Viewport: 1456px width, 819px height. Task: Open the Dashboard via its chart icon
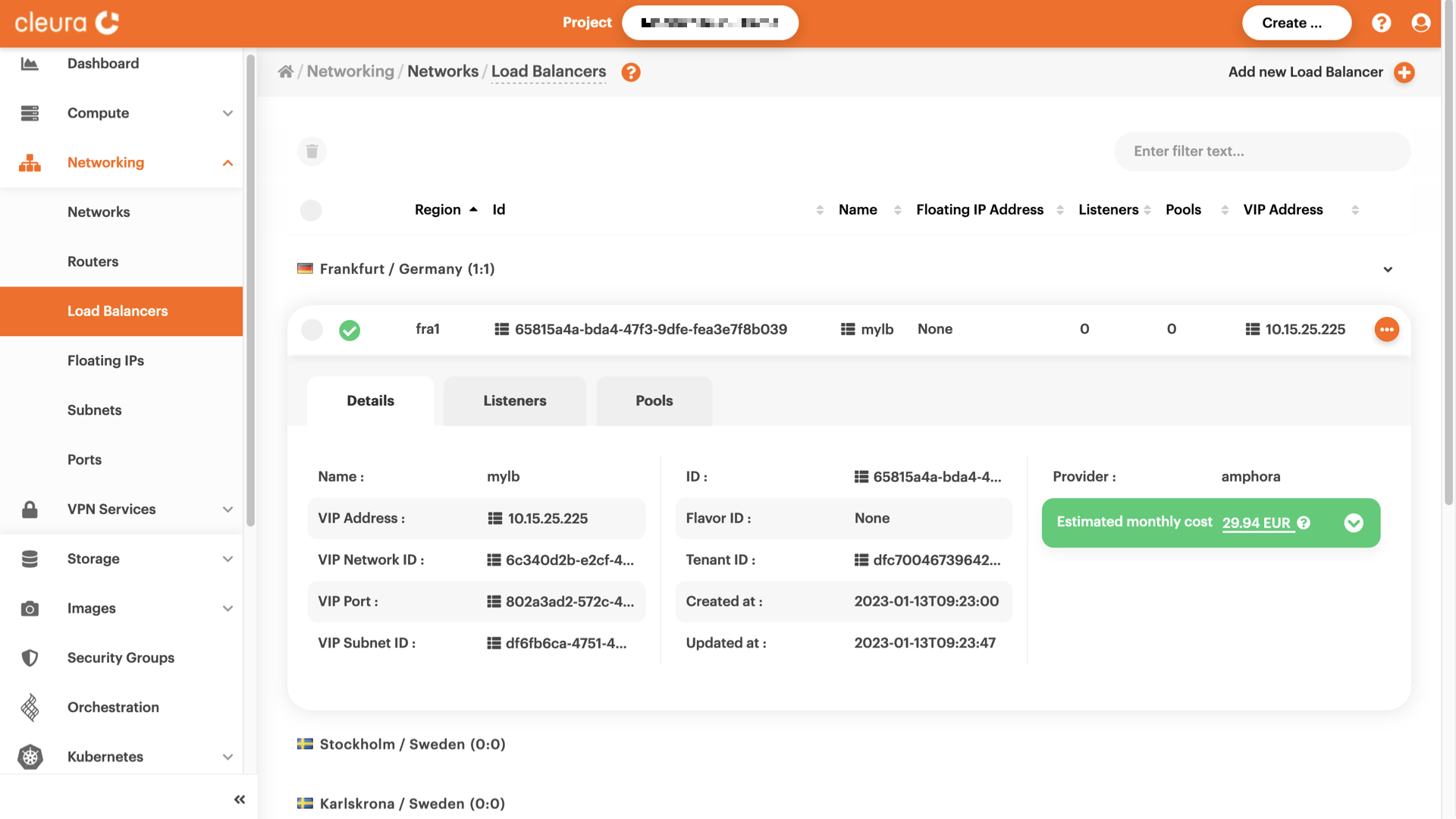click(30, 64)
